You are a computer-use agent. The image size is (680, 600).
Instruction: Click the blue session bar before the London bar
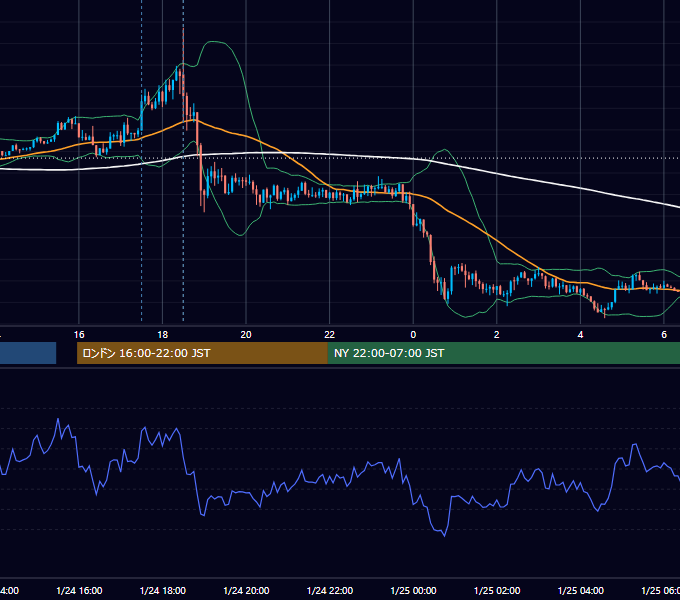click(28, 353)
